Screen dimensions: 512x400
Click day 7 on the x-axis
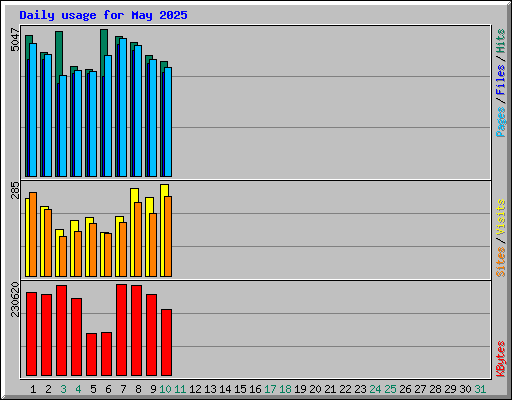(123, 389)
